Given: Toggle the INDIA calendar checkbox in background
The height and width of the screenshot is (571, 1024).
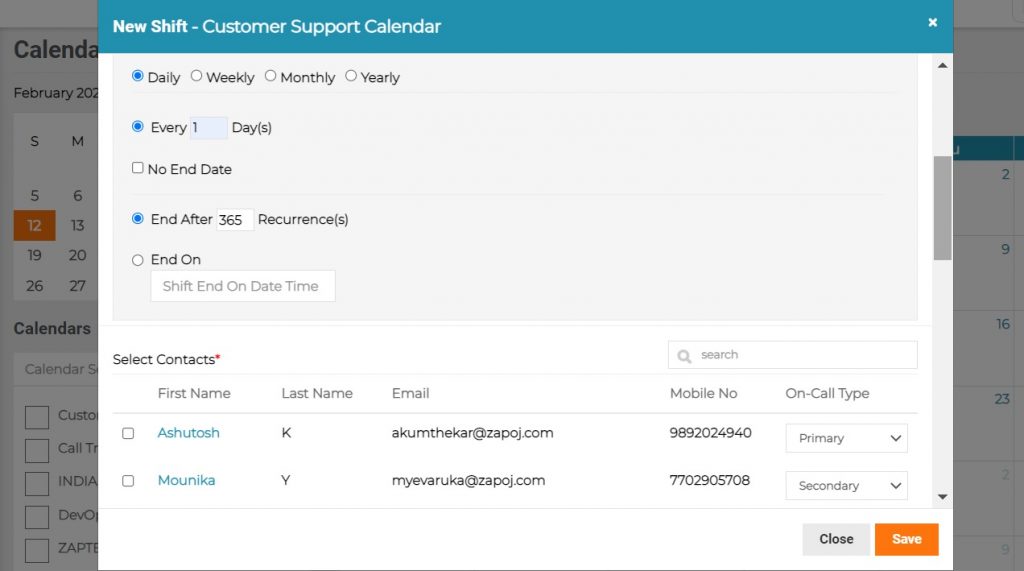Looking at the screenshot, I should [x=37, y=483].
